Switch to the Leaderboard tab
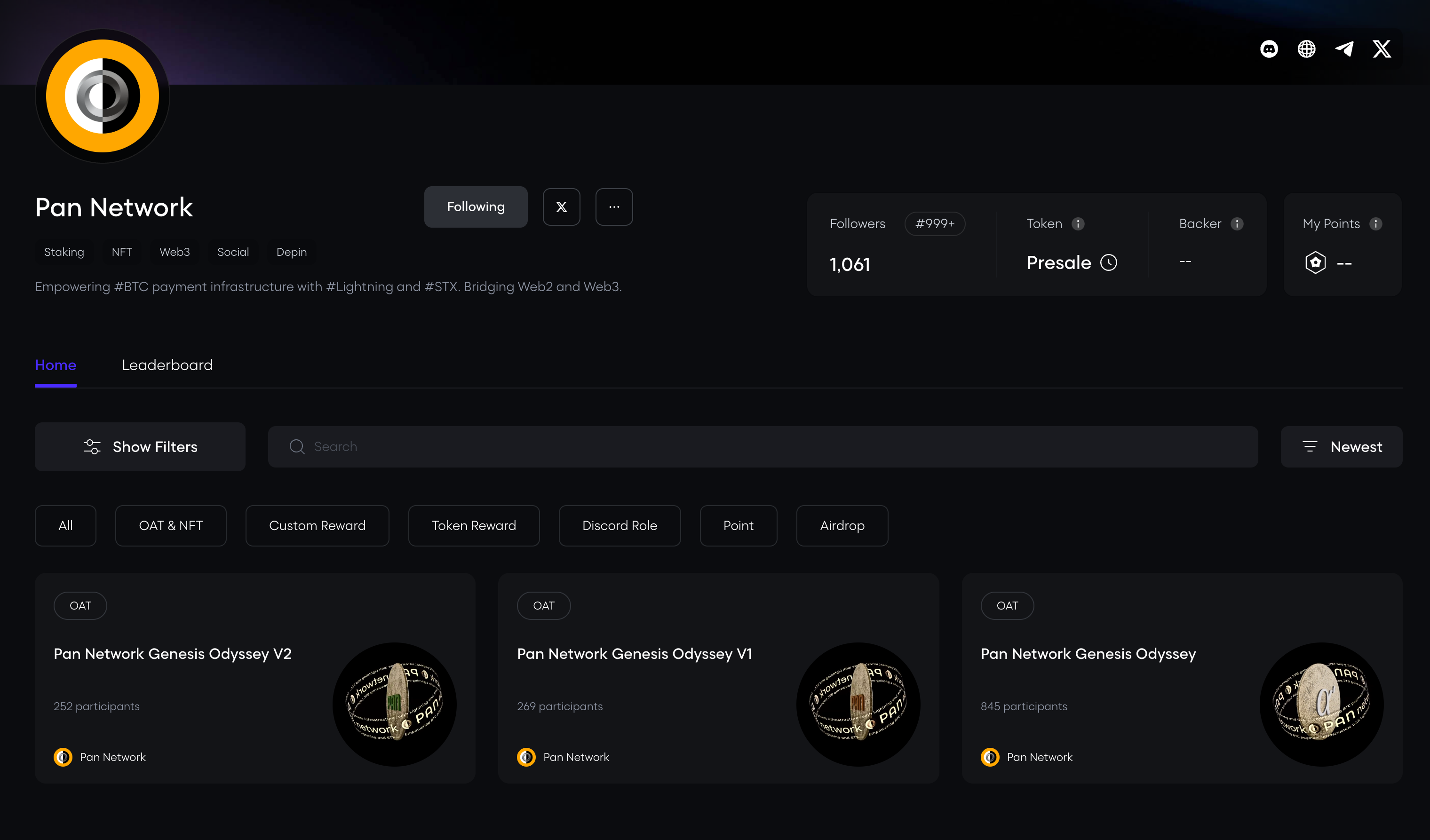Viewport: 1430px width, 840px height. (167, 365)
